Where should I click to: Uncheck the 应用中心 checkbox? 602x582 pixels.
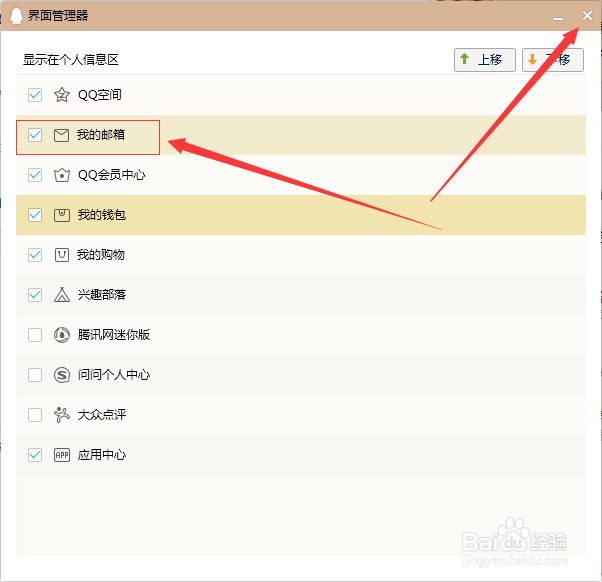(35, 455)
